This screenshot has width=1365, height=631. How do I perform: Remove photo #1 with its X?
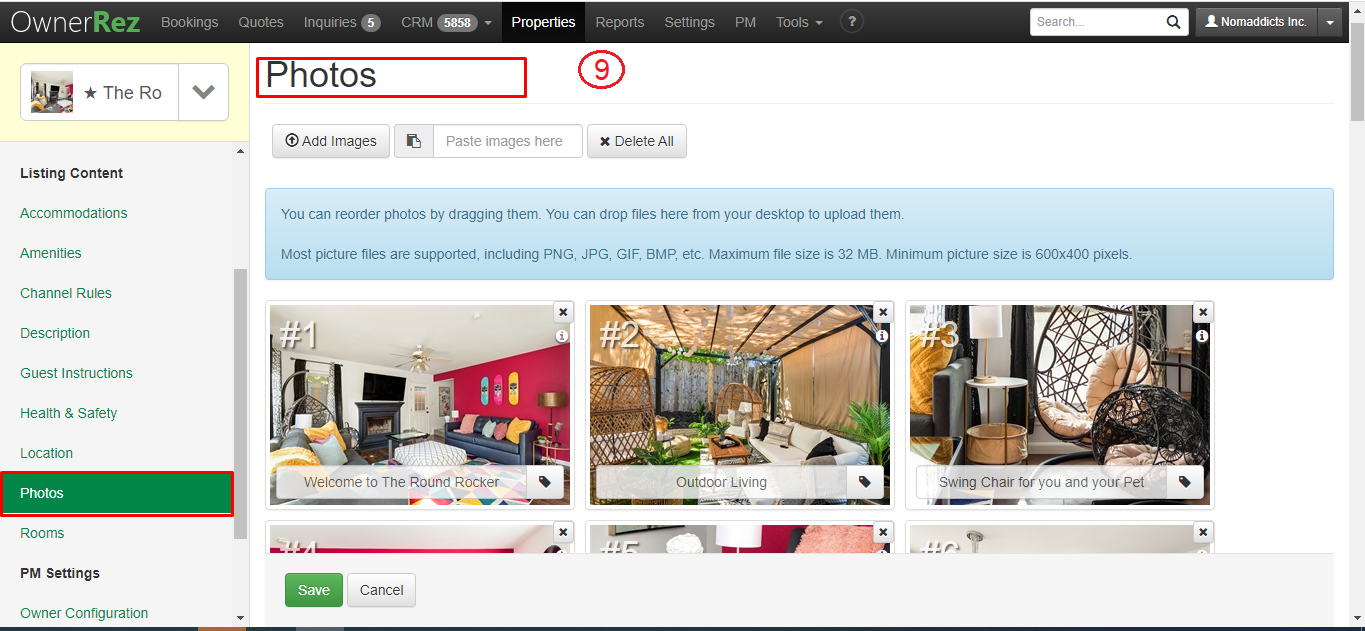coord(563,312)
